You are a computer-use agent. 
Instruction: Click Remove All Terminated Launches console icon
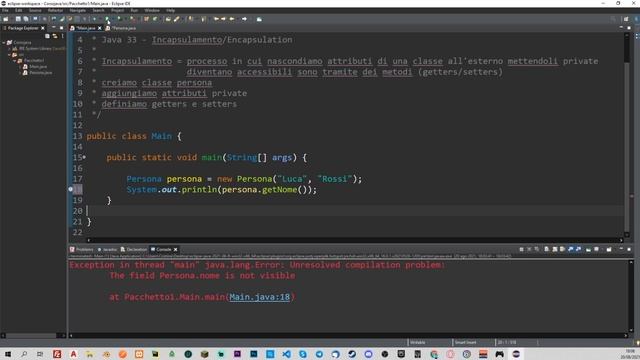click(x=537, y=249)
